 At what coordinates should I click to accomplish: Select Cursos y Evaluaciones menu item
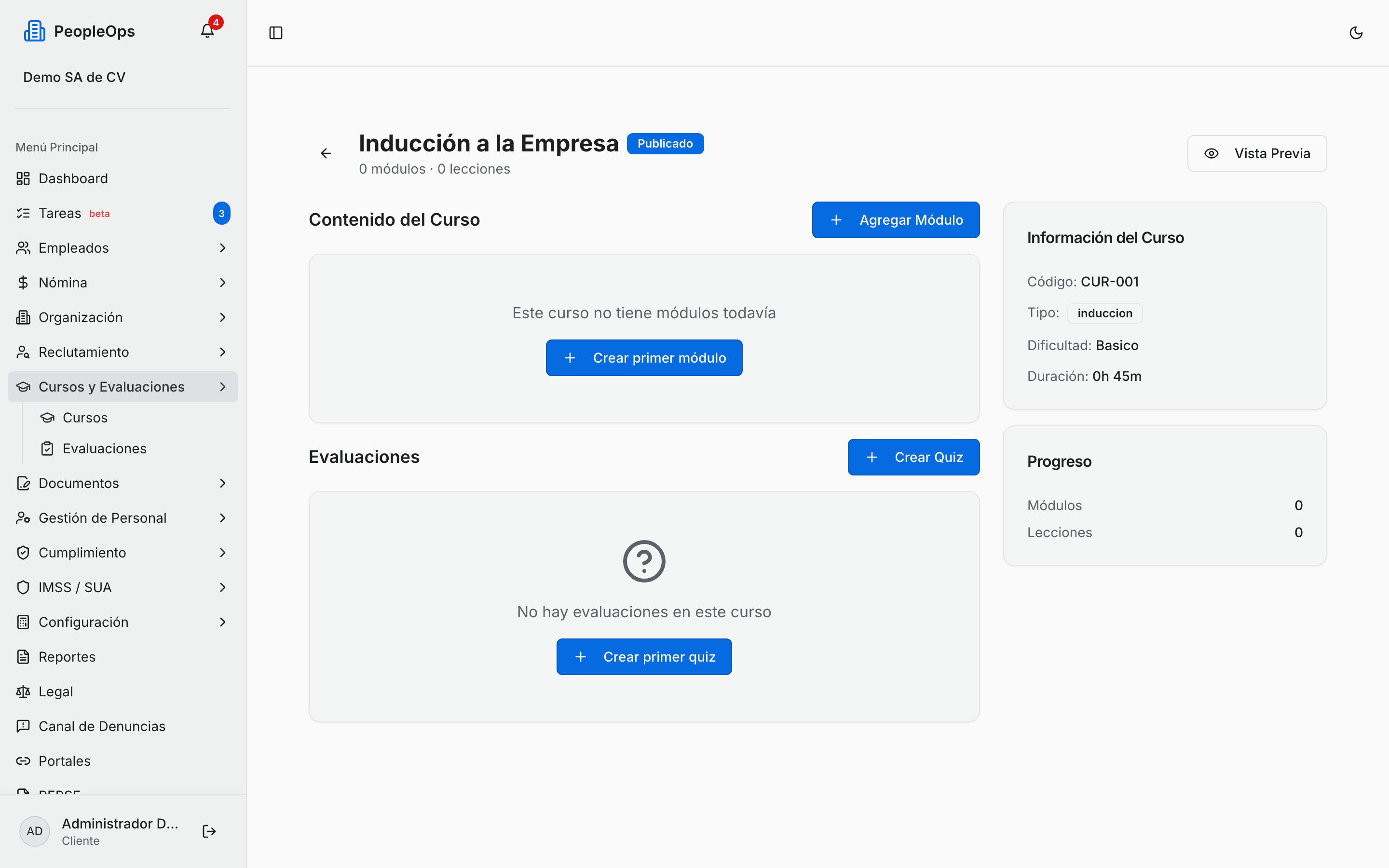click(123, 387)
